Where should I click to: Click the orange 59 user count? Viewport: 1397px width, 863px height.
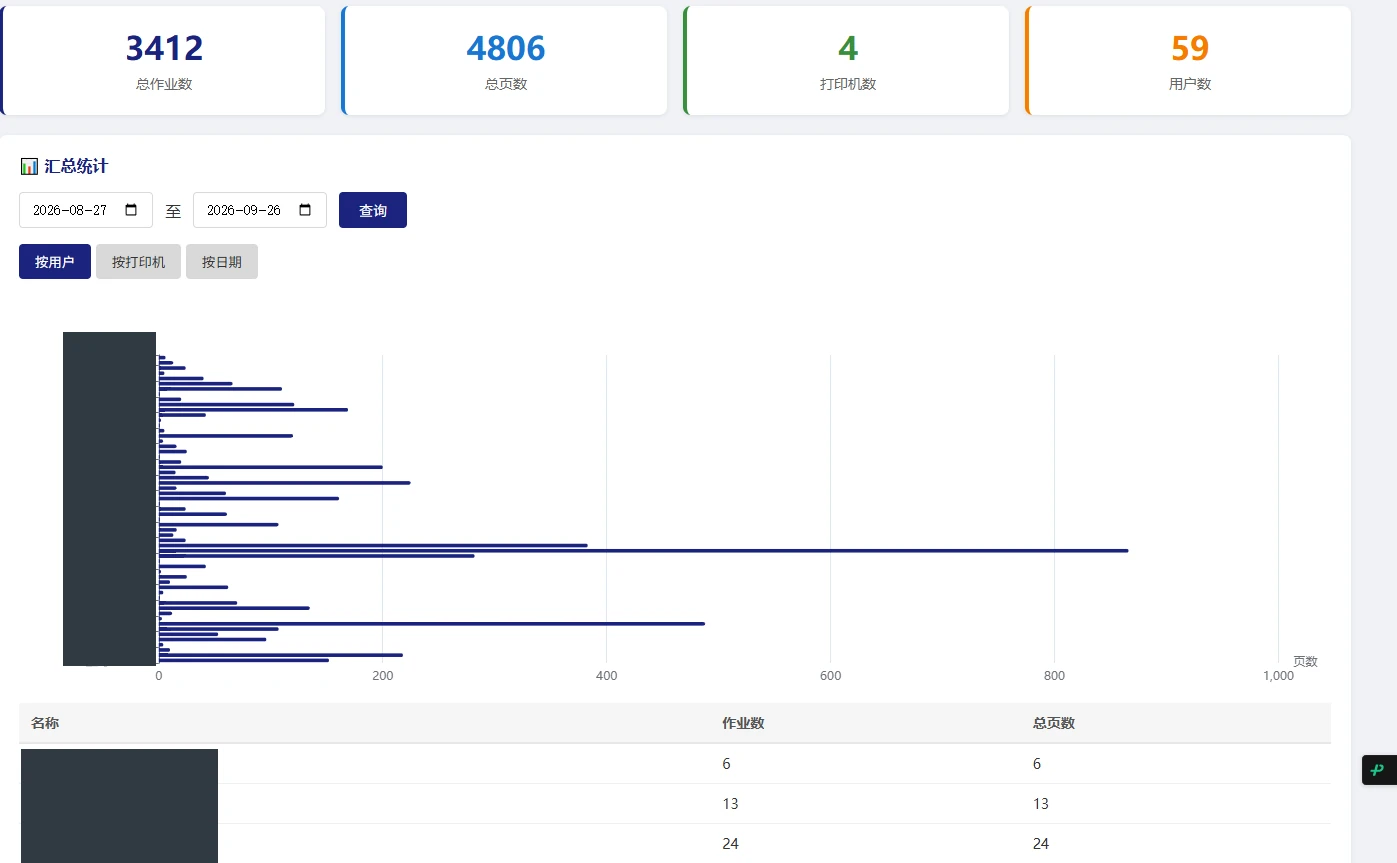tap(1190, 48)
